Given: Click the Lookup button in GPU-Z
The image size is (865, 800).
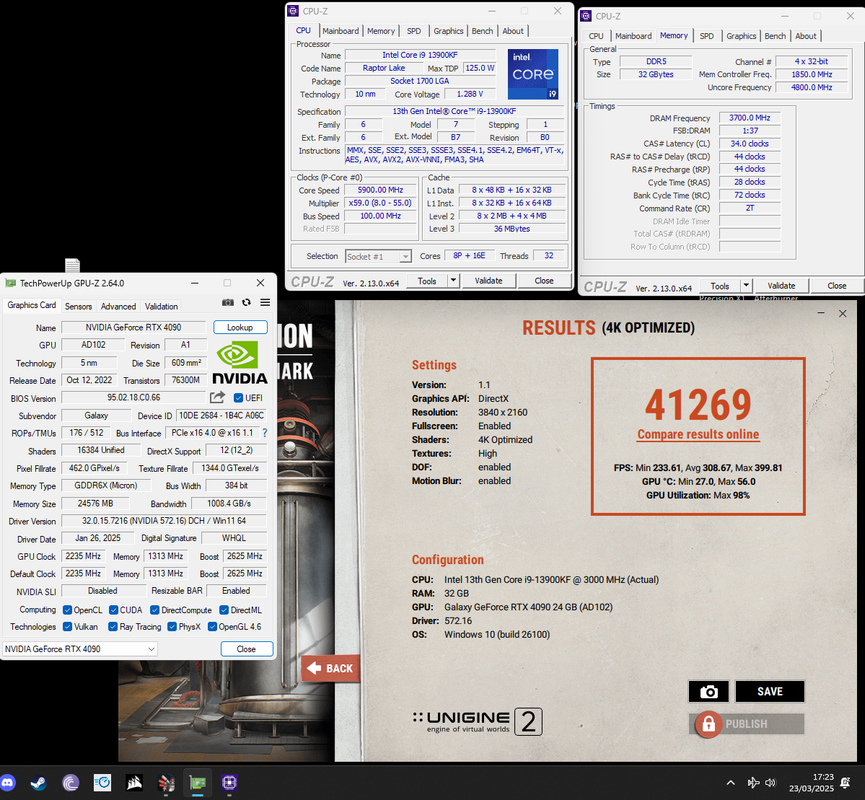Looking at the screenshot, I should pos(240,327).
